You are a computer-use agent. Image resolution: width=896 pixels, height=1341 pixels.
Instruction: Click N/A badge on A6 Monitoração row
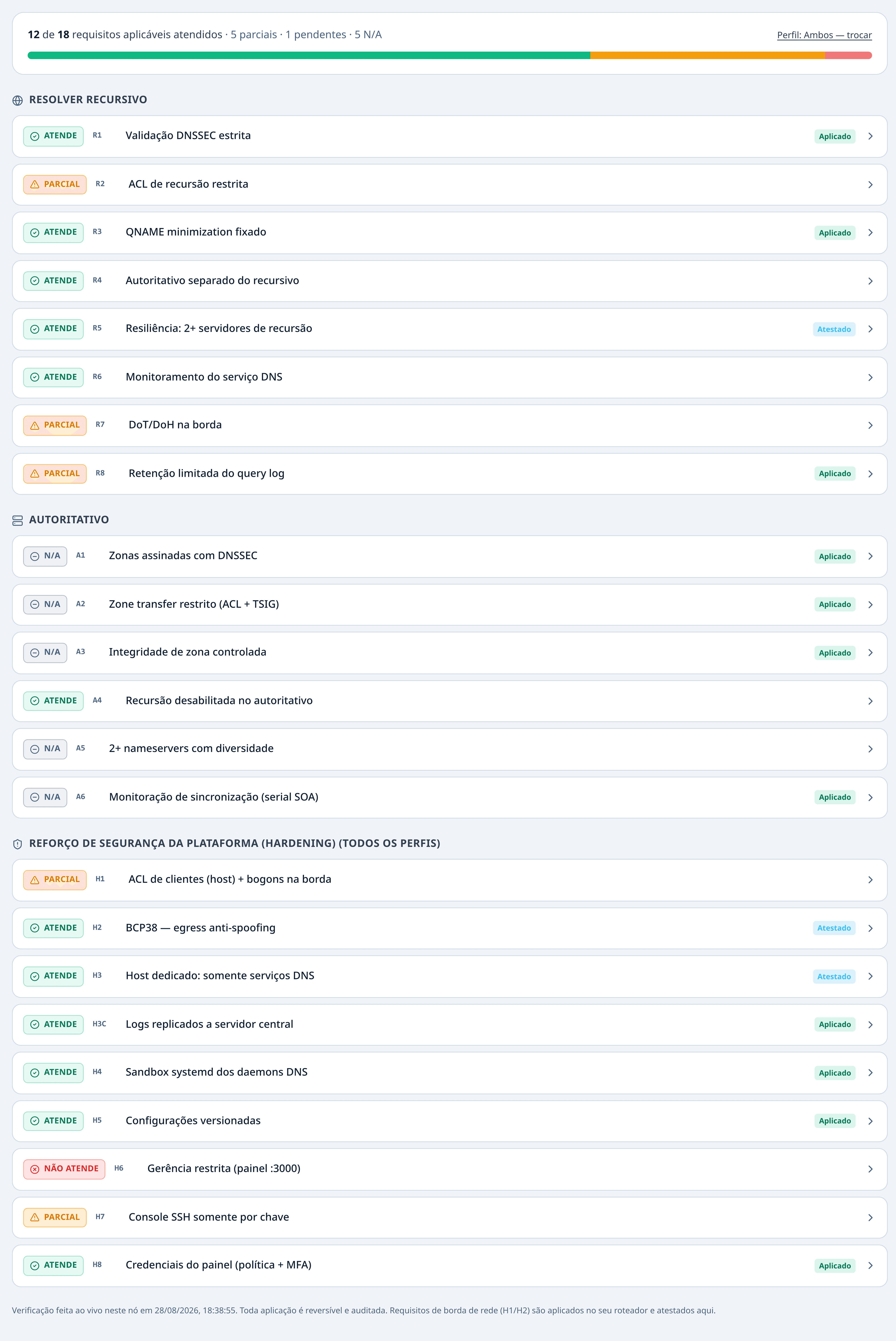click(45, 798)
